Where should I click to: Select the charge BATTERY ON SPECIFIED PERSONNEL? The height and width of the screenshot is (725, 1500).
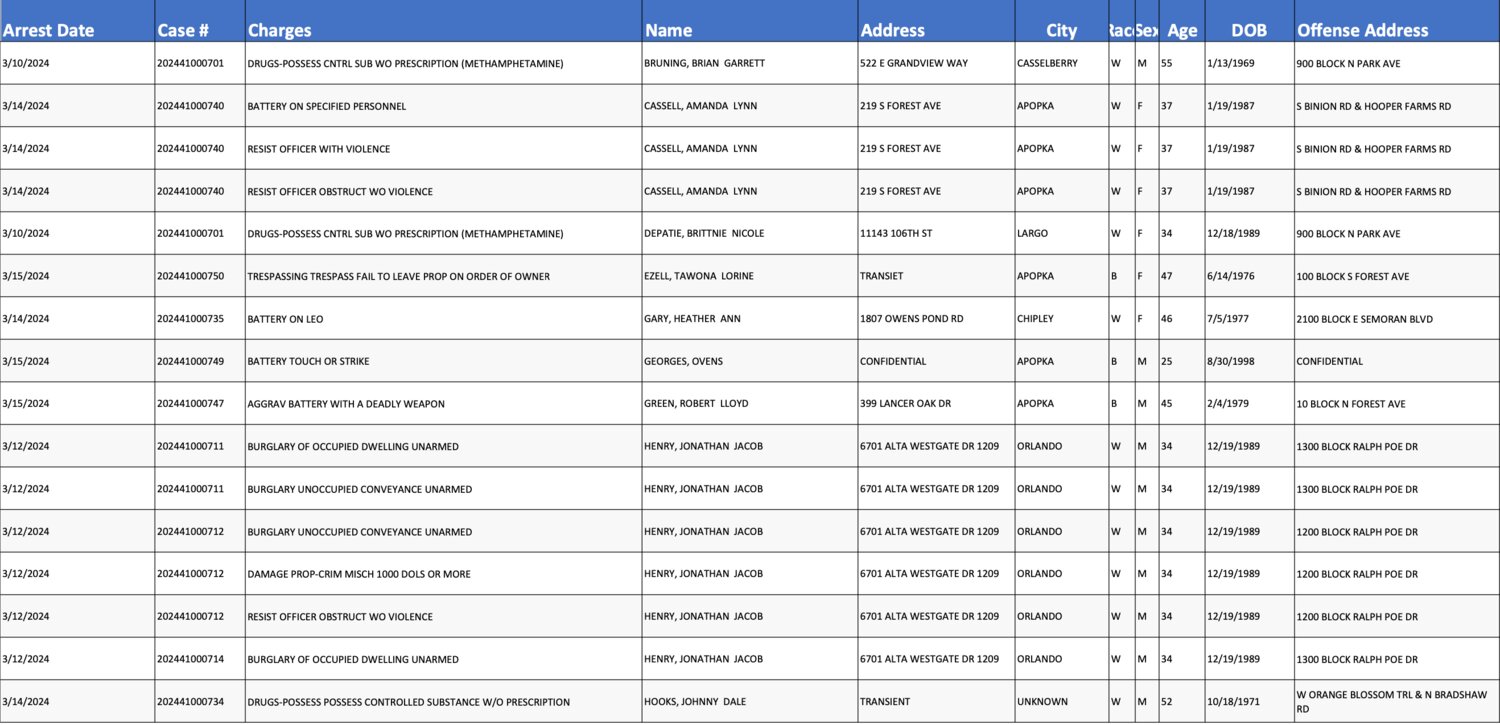click(327, 106)
